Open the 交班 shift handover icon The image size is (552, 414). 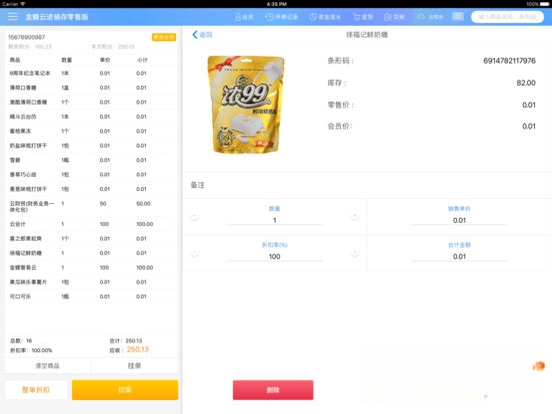pyautogui.click(x=394, y=17)
